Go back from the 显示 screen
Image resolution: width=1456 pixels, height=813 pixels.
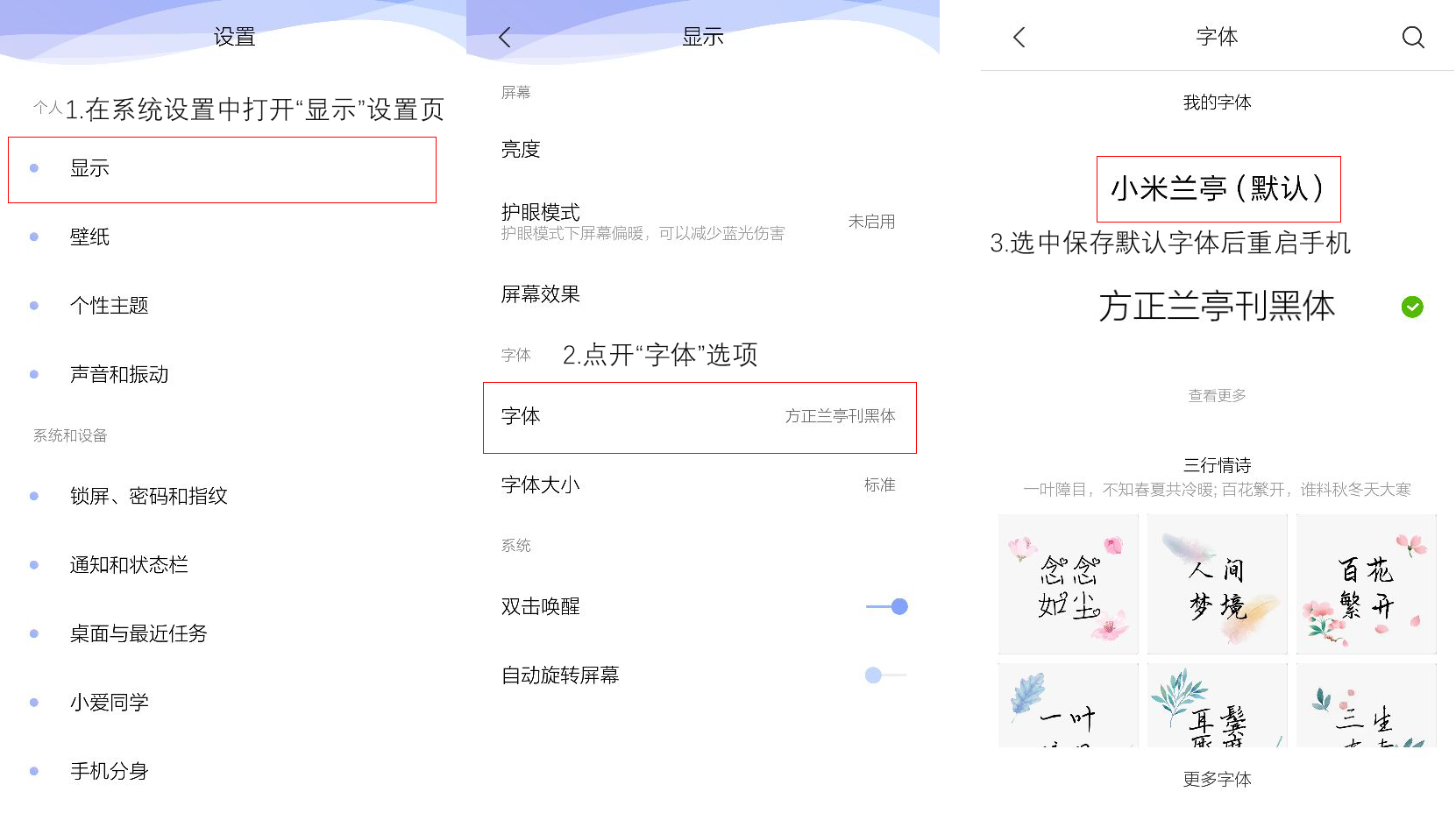pyautogui.click(x=504, y=37)
